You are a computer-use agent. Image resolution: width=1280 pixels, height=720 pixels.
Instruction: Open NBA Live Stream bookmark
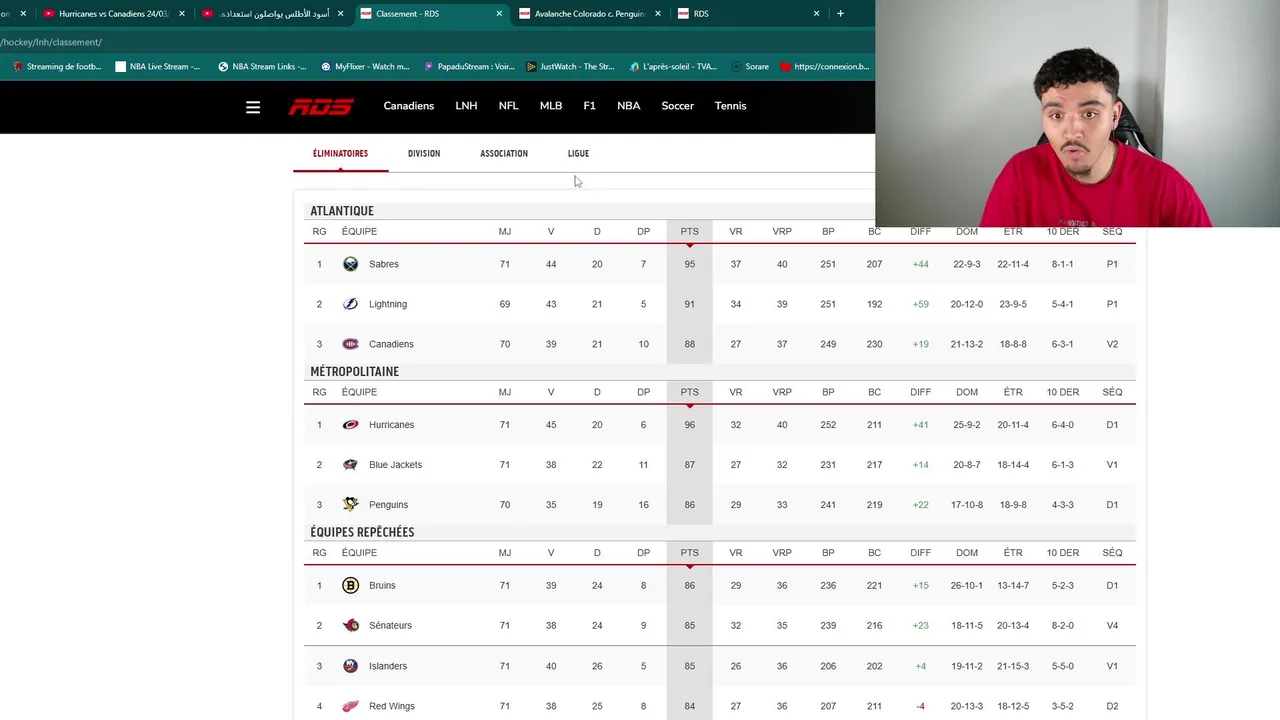(158, 67)
